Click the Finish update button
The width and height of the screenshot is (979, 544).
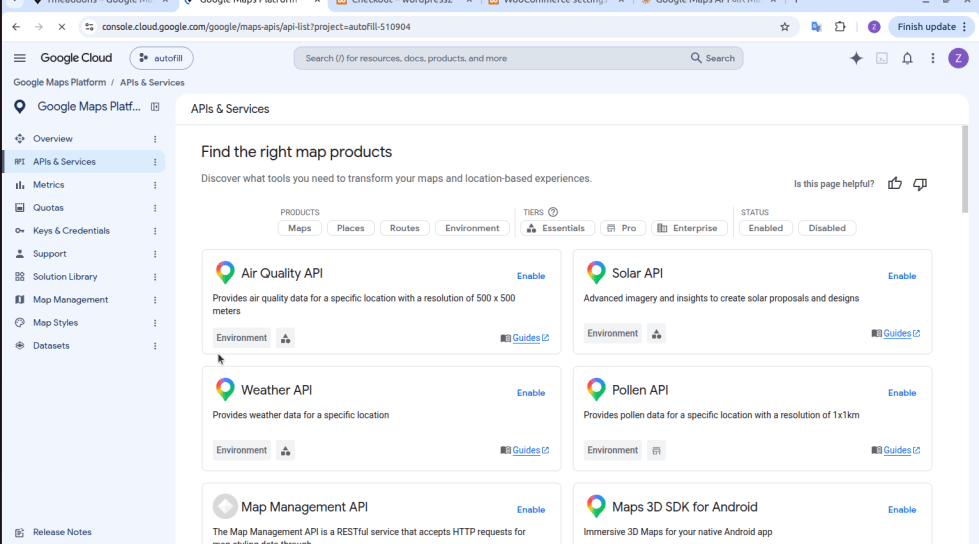932,27
